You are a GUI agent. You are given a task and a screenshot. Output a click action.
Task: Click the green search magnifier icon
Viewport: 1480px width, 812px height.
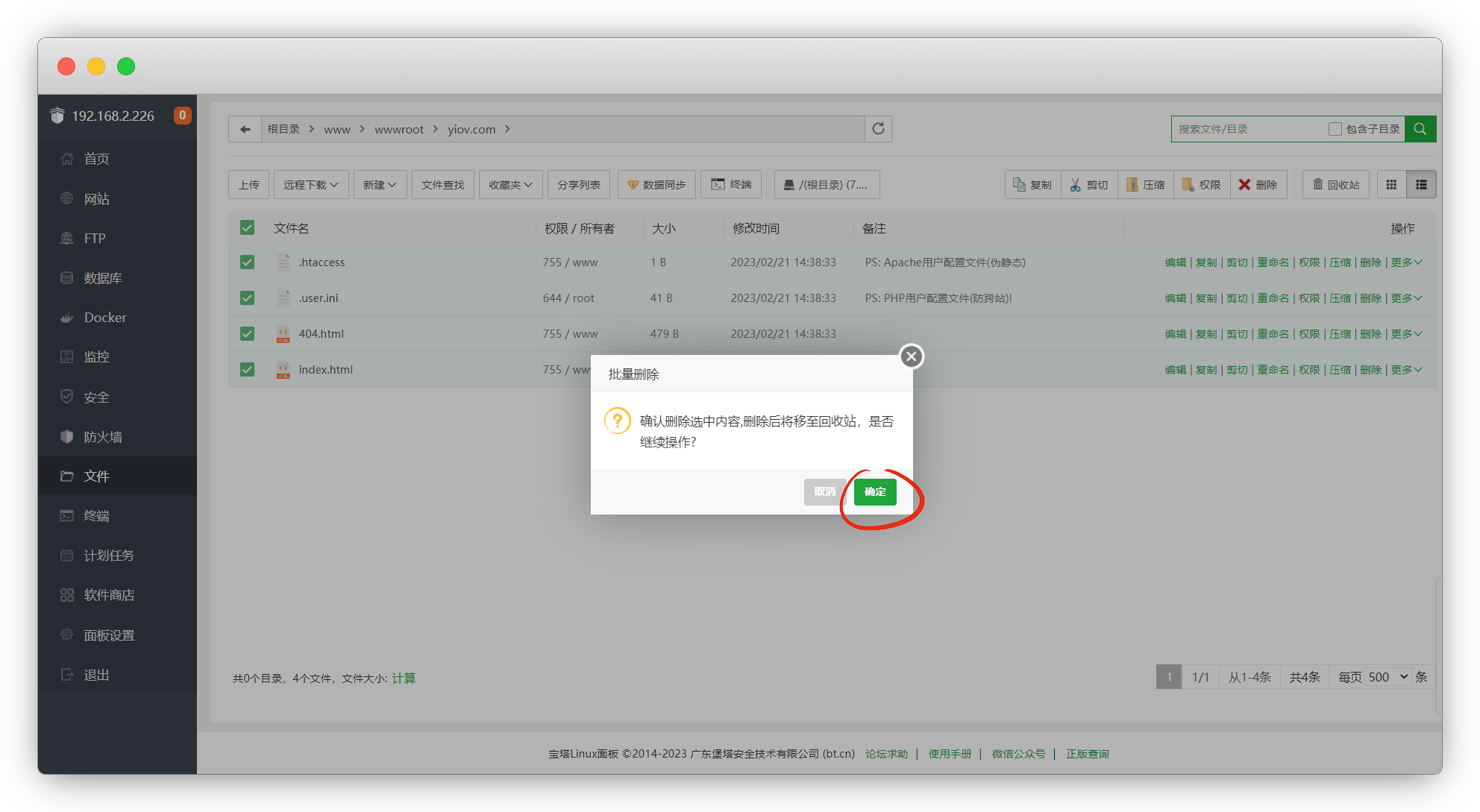click(1420, 129)
